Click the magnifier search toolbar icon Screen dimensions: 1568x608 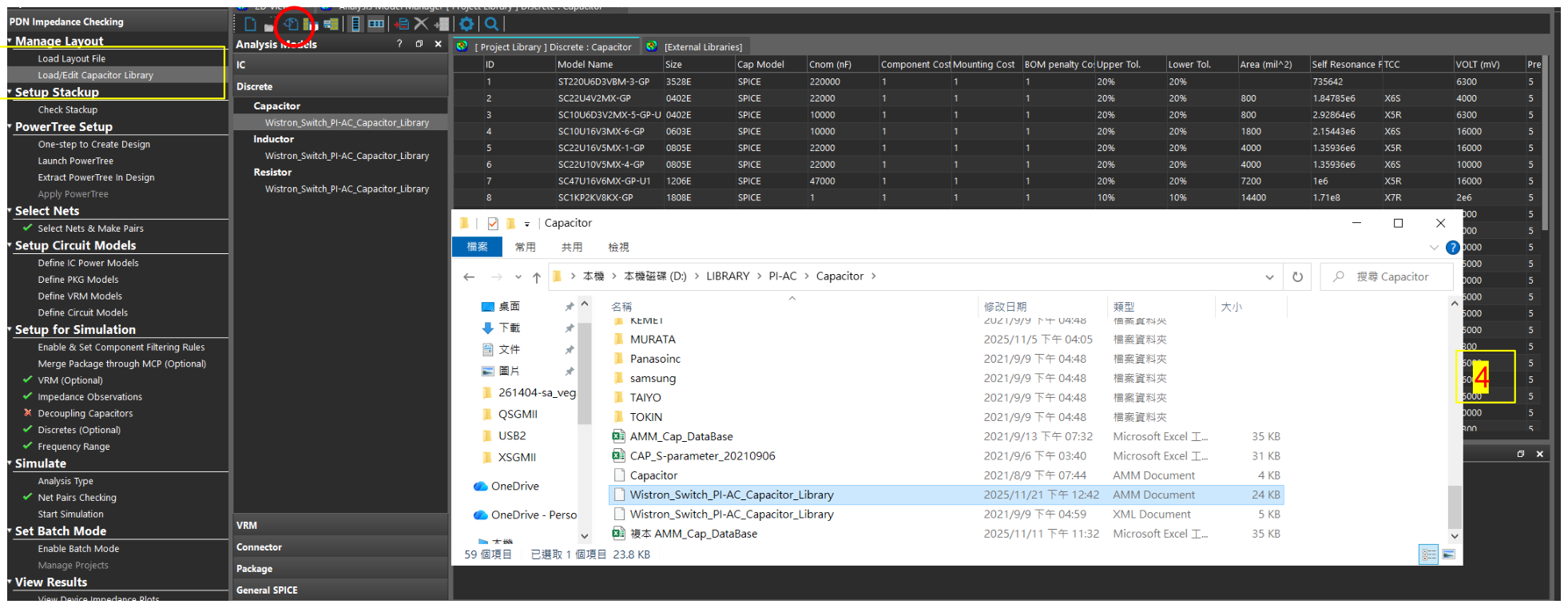coord(492,24)
